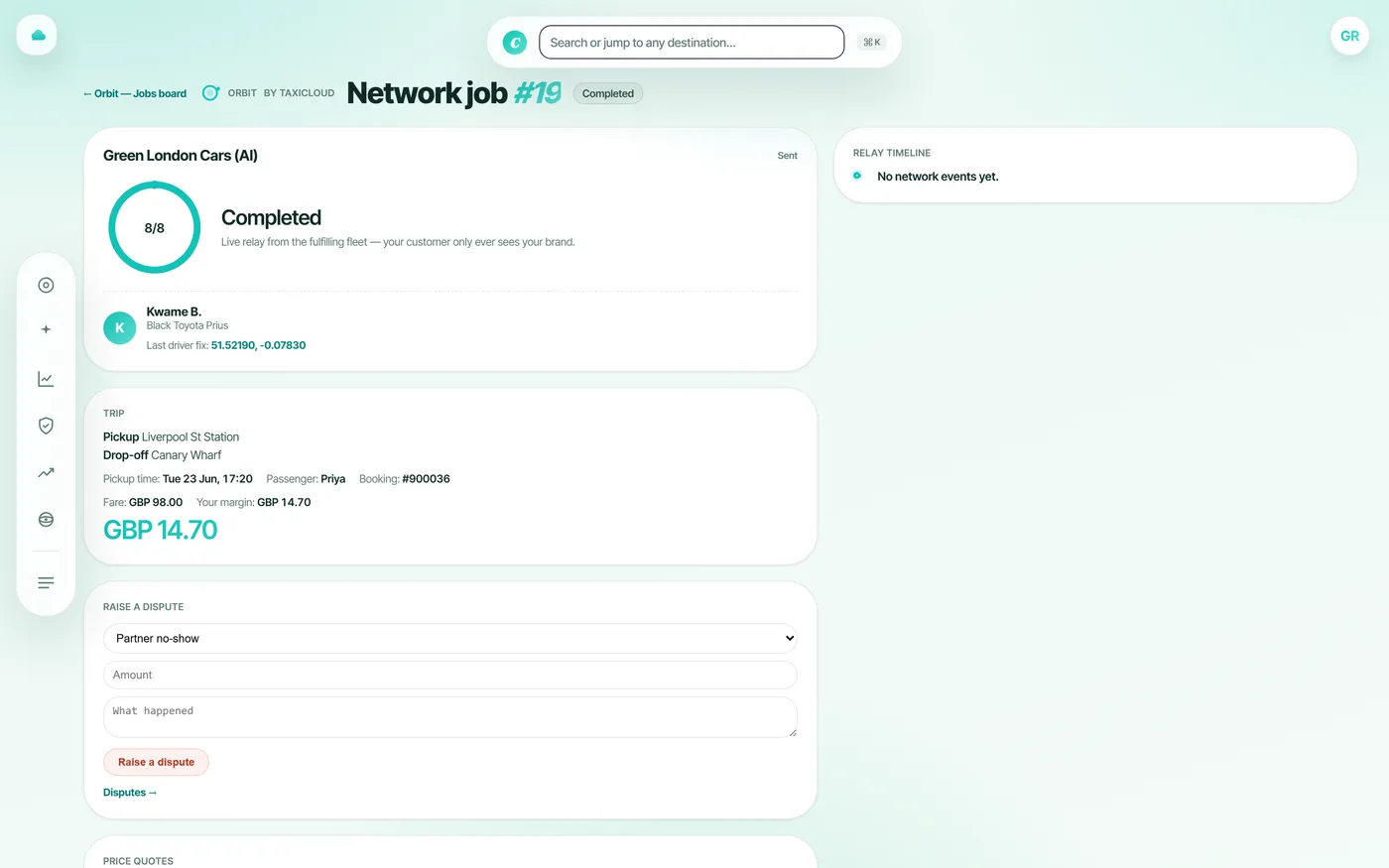Open the sparkle icon in the sidebar
The image size is (1389, 868).
[46, 329]
